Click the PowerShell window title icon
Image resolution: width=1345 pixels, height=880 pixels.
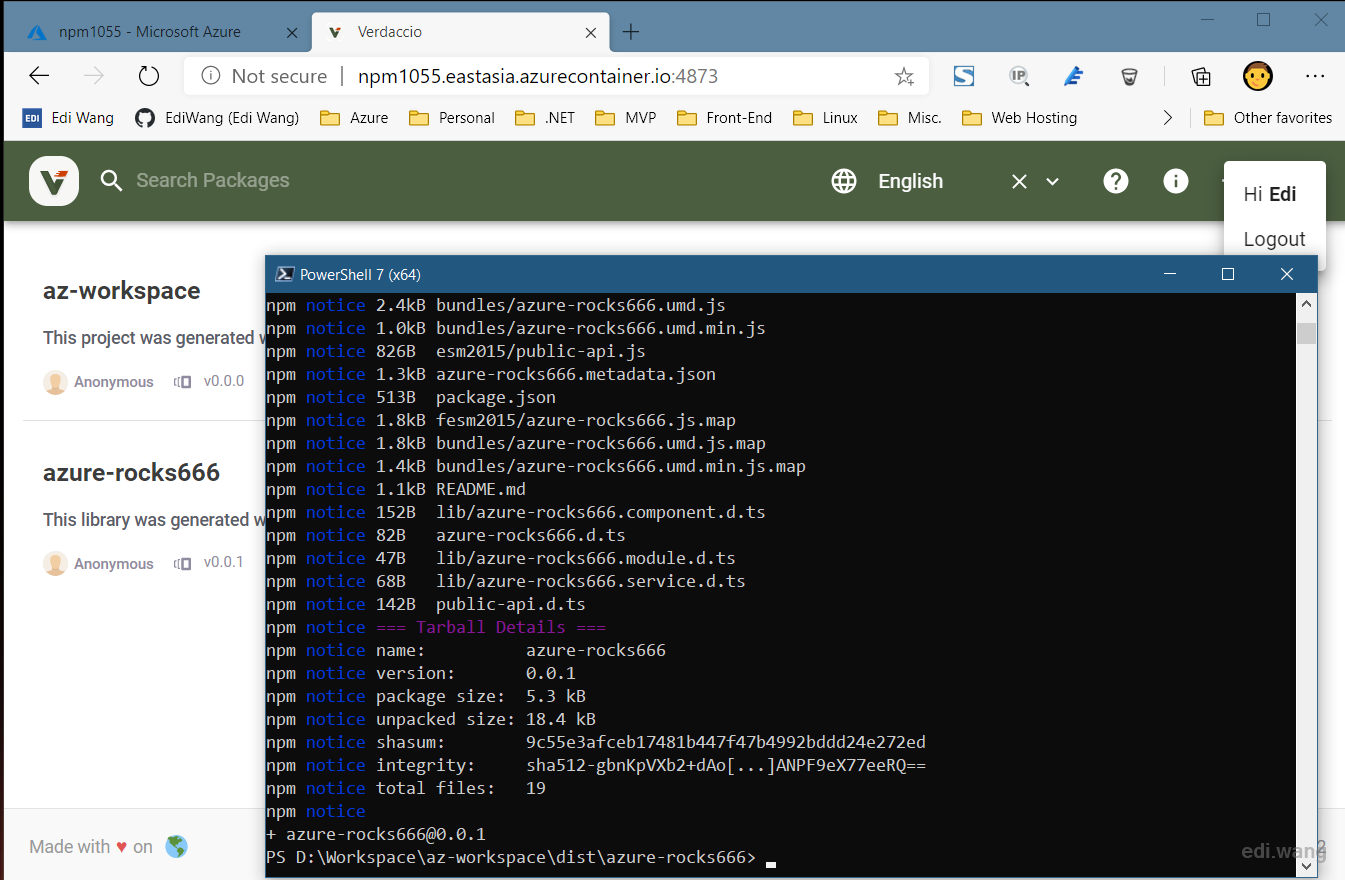coord(284,274)
